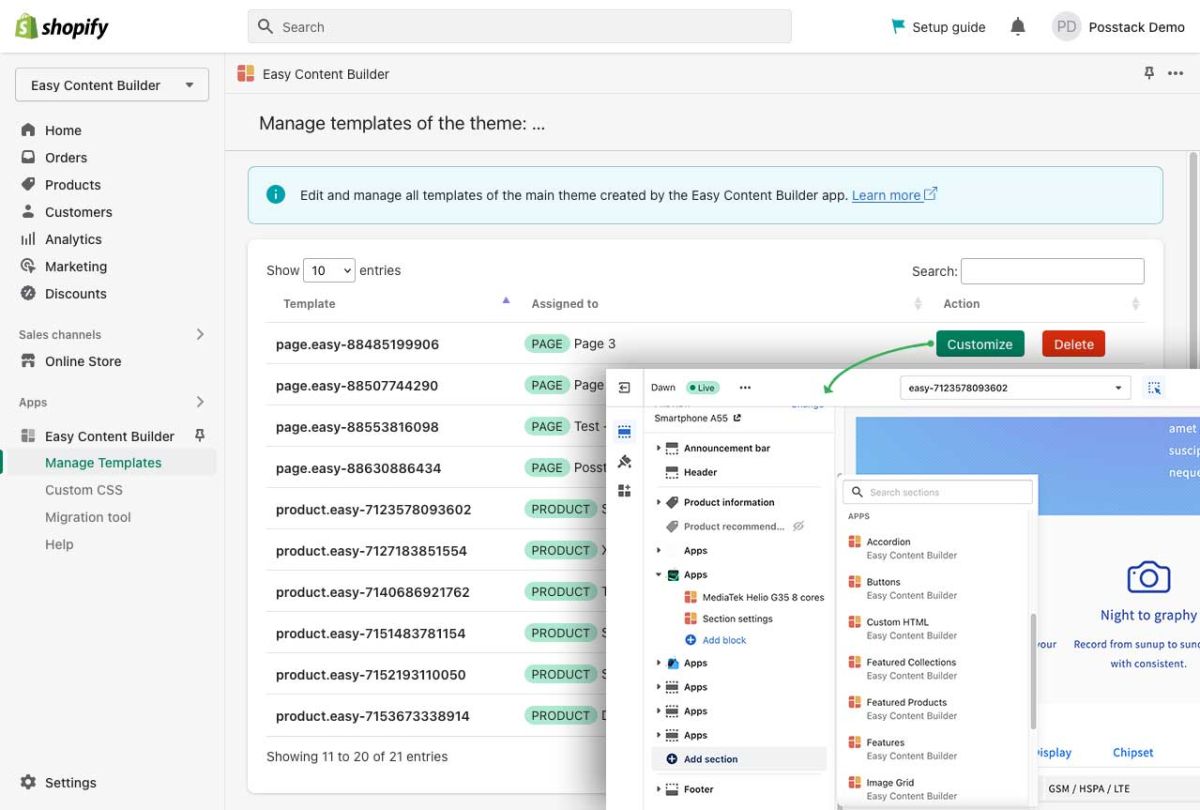The image size is (1200, 810).
Task: Click the Add section button
Action: point(710,759)
